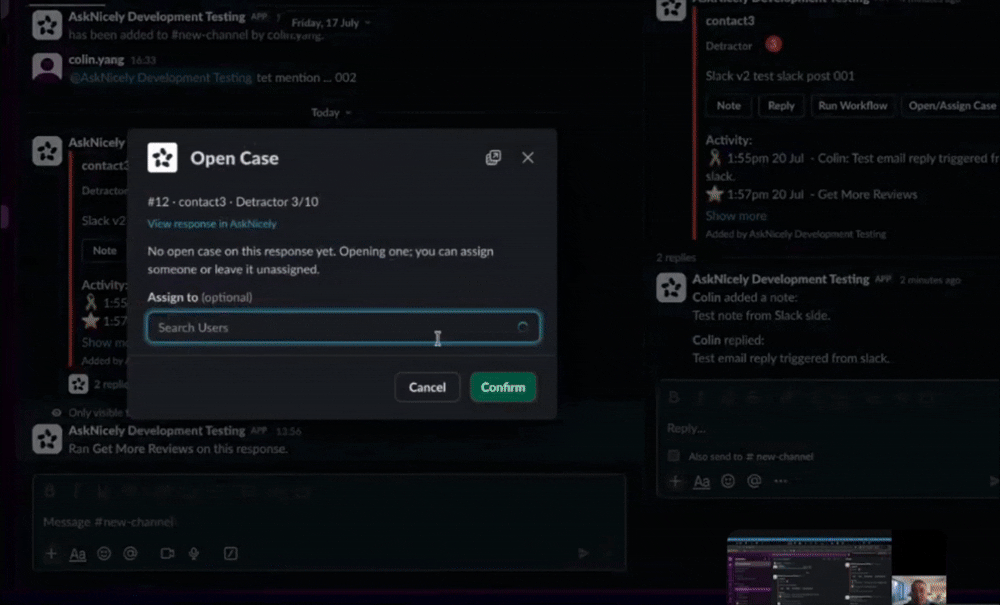Open emoji picker in channel composer

point(104,553)
